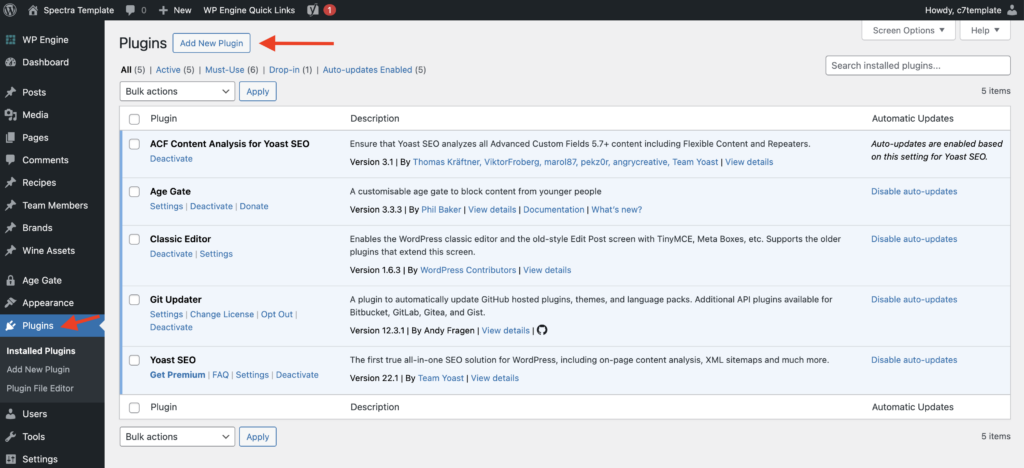Click the Plugins plug icon in sidebar

pyautogui.click(x=10, y=326)
